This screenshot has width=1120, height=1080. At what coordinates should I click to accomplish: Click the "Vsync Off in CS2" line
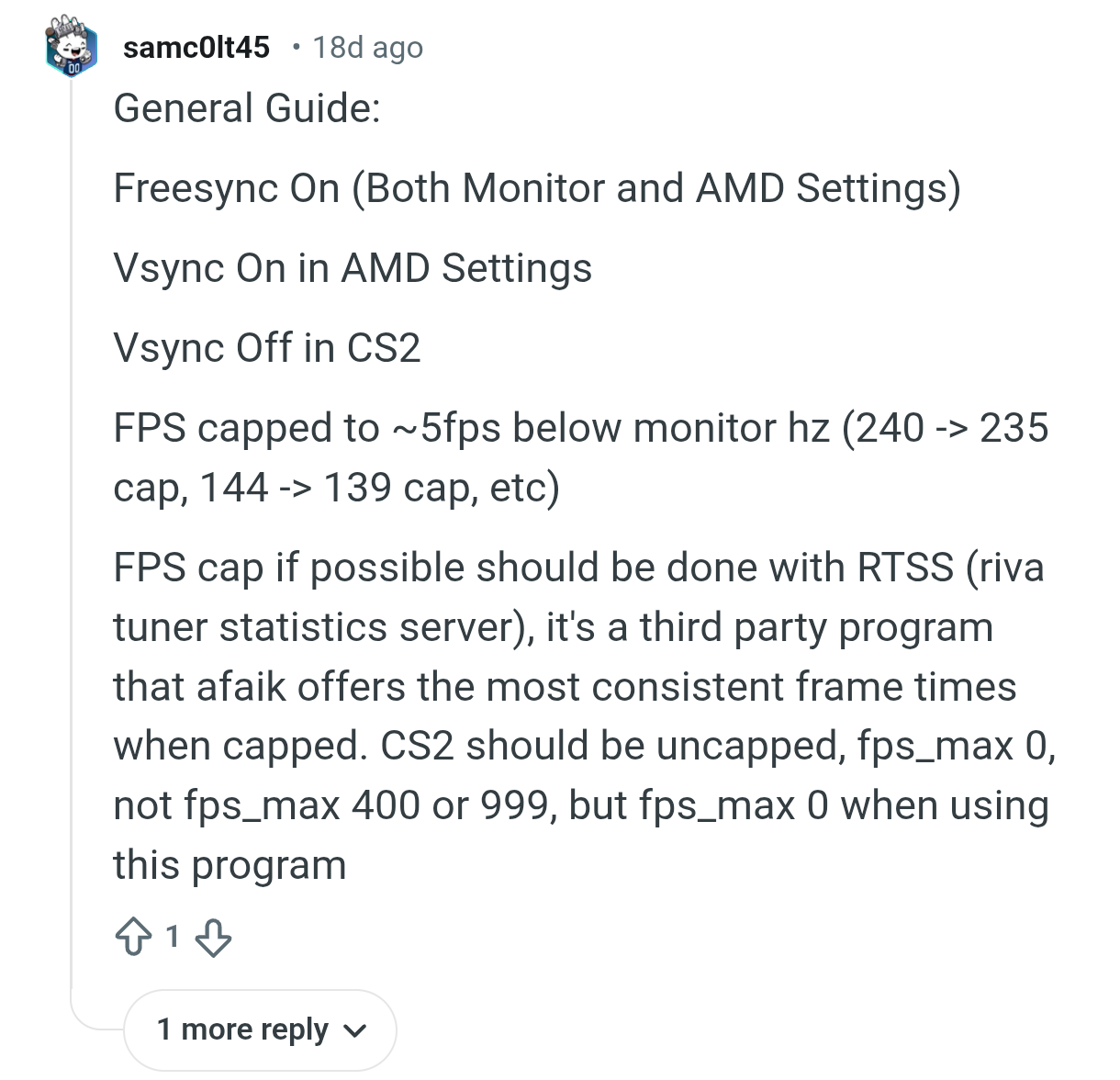tap(266, 348)
